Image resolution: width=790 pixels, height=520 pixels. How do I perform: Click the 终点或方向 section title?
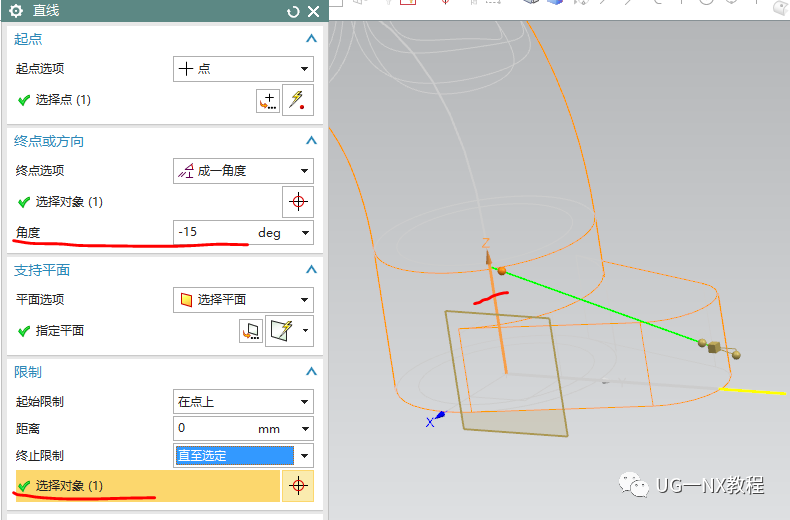tap(49, 141)
